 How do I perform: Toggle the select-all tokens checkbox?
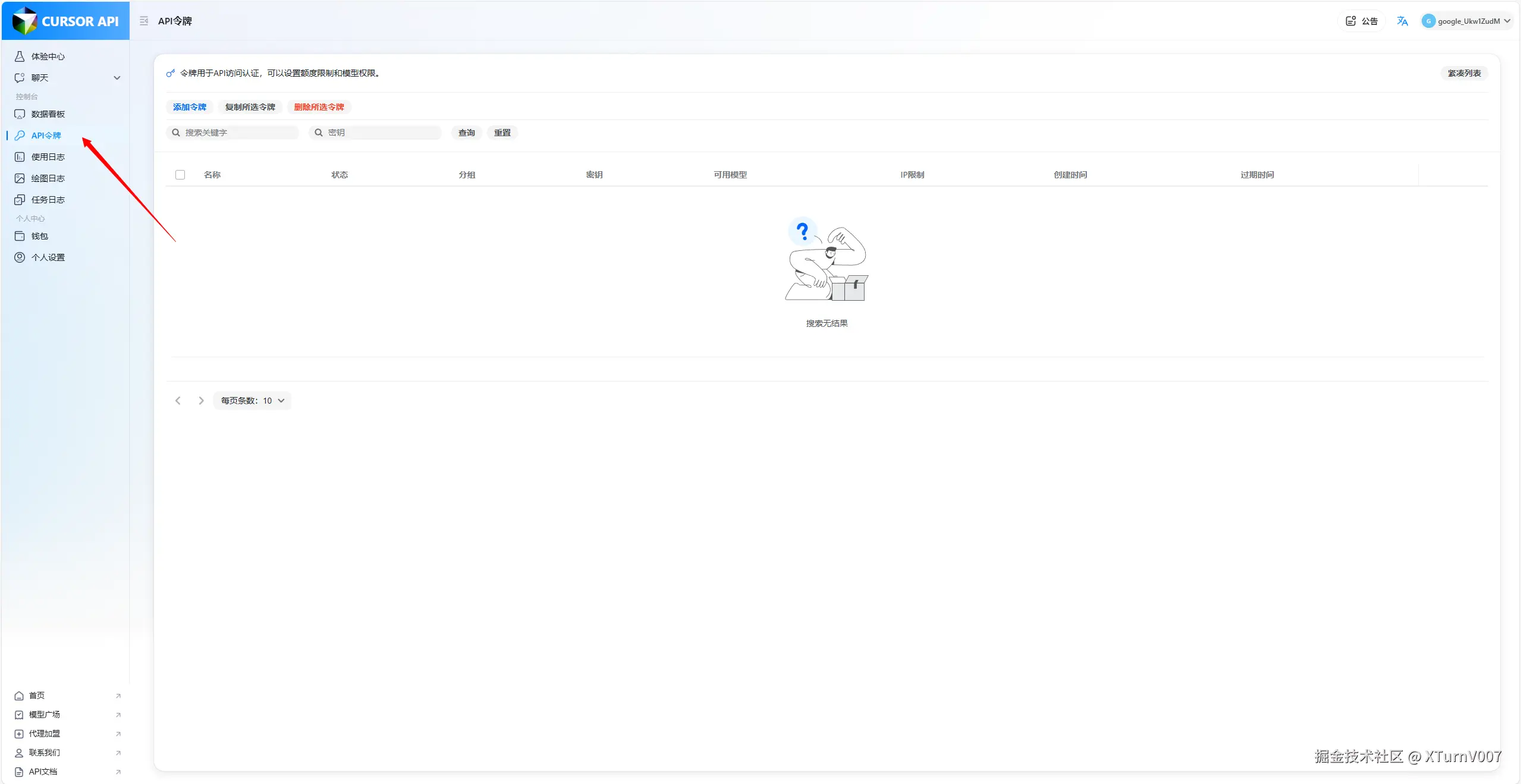click(x=180, y=175)
